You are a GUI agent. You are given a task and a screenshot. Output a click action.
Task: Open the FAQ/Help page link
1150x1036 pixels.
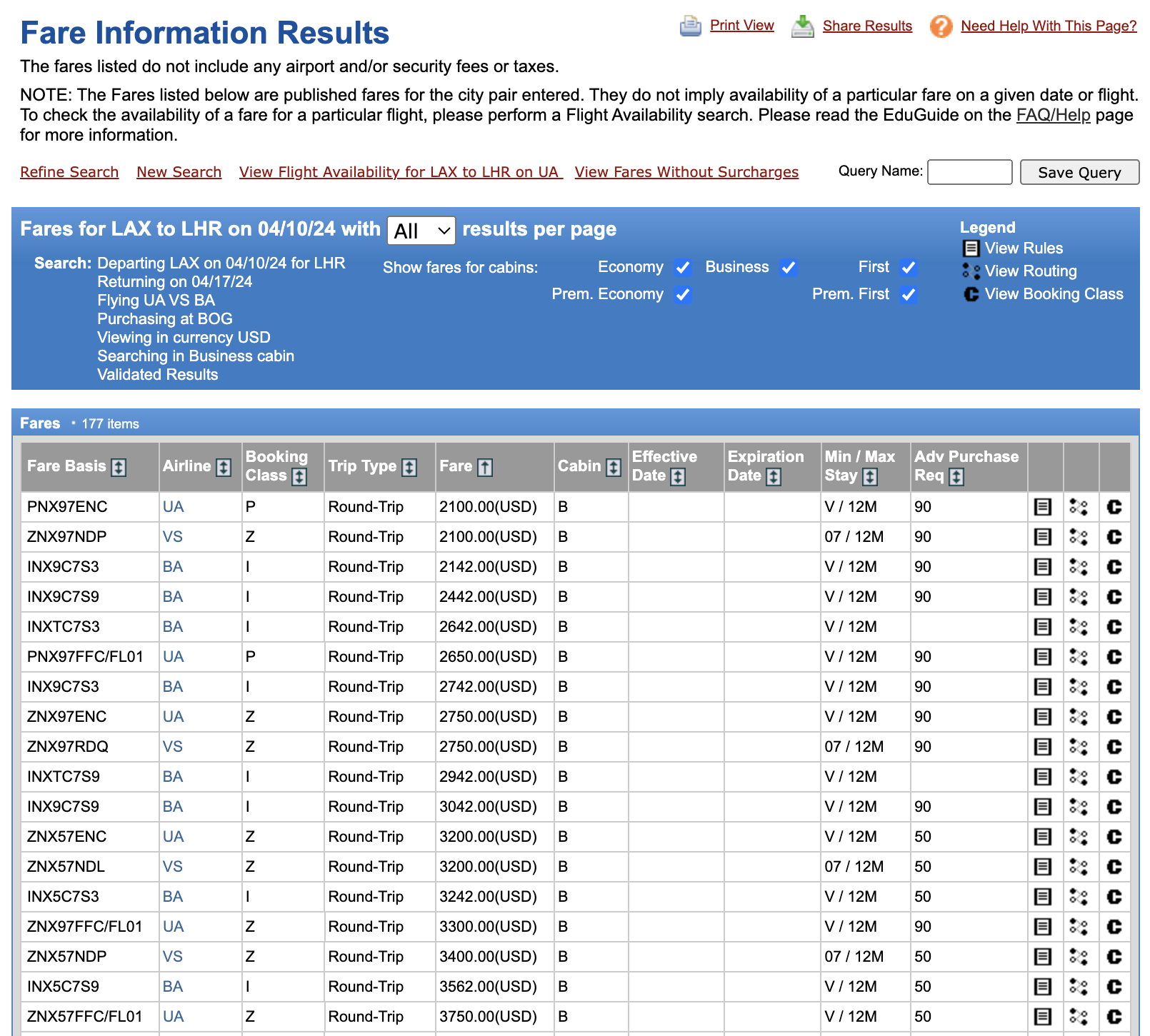[x=1054, y=115]
